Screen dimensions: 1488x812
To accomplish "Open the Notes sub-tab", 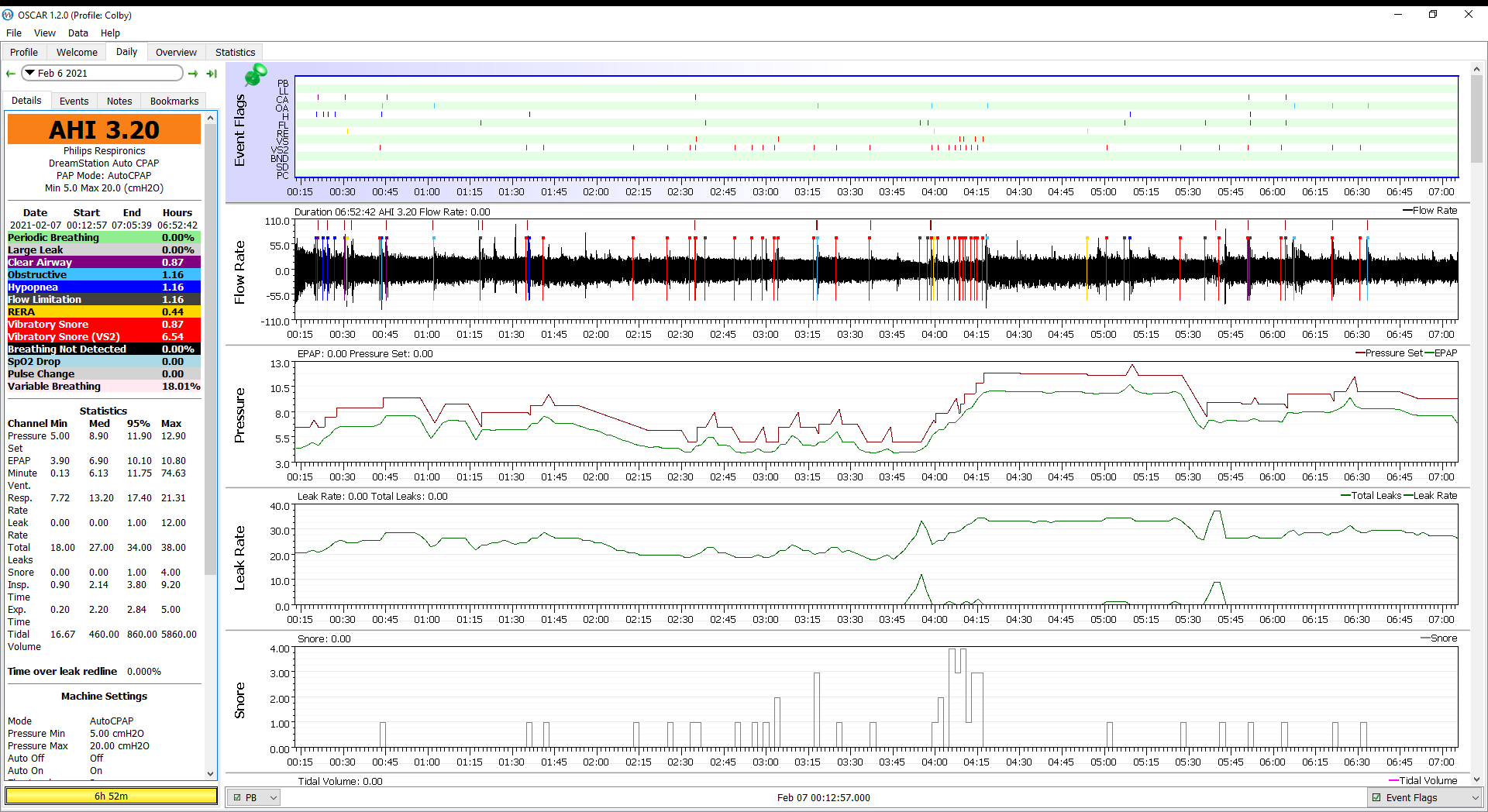I will [x=119, y=101].
